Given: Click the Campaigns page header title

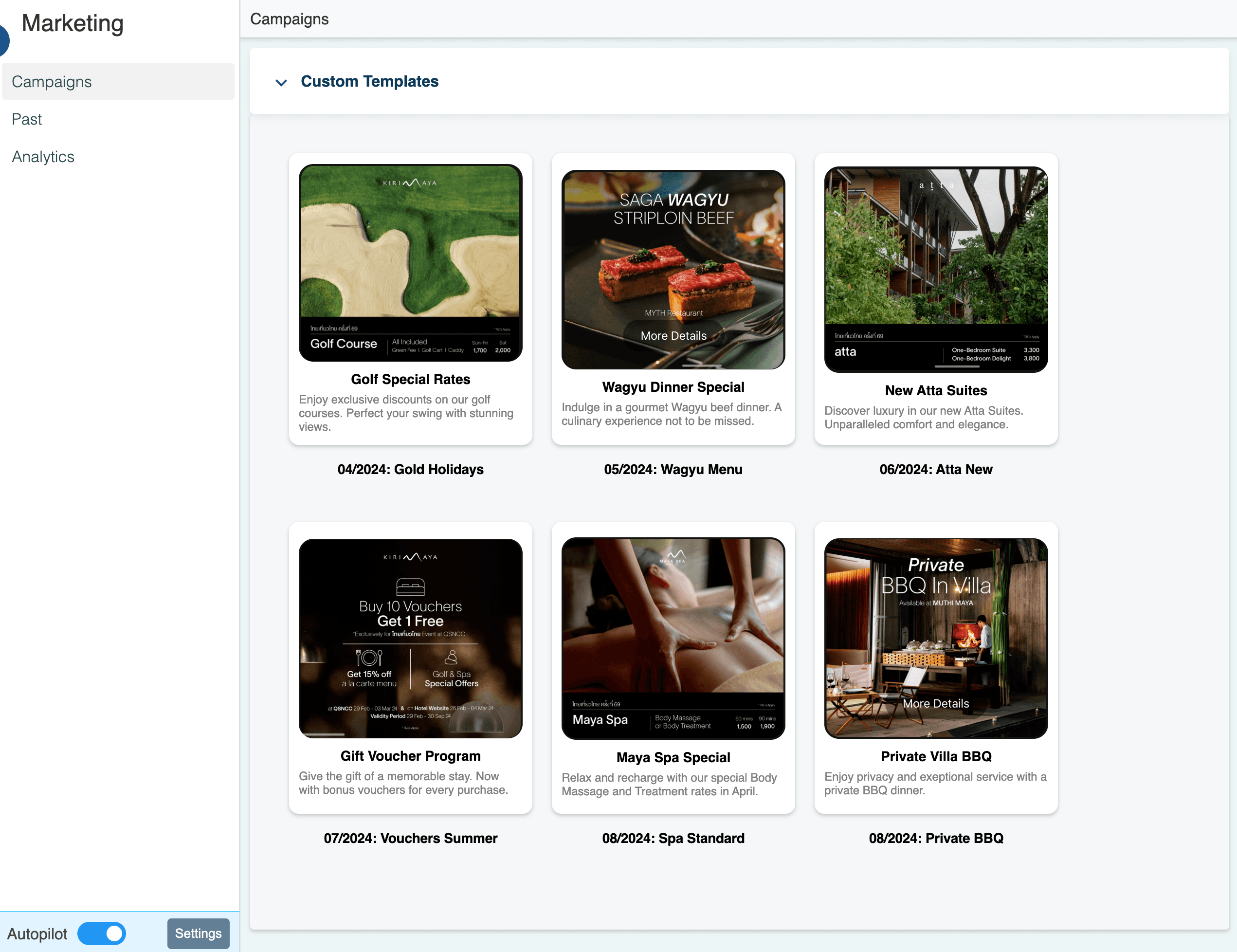Looking at the screenshot, I should 290,19.
